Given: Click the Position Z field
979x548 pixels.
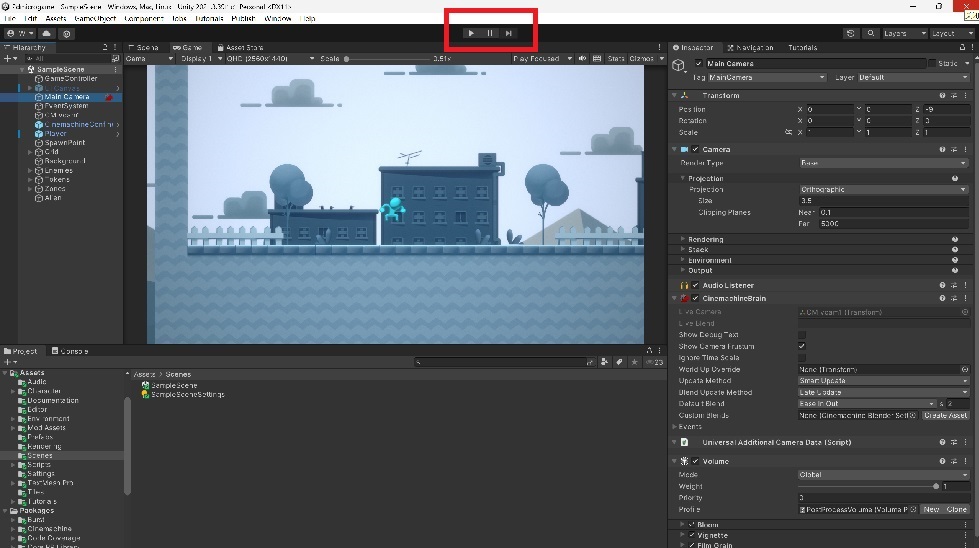Looking at the screenshot, I should pyautogui.click(x=946, y=109).
